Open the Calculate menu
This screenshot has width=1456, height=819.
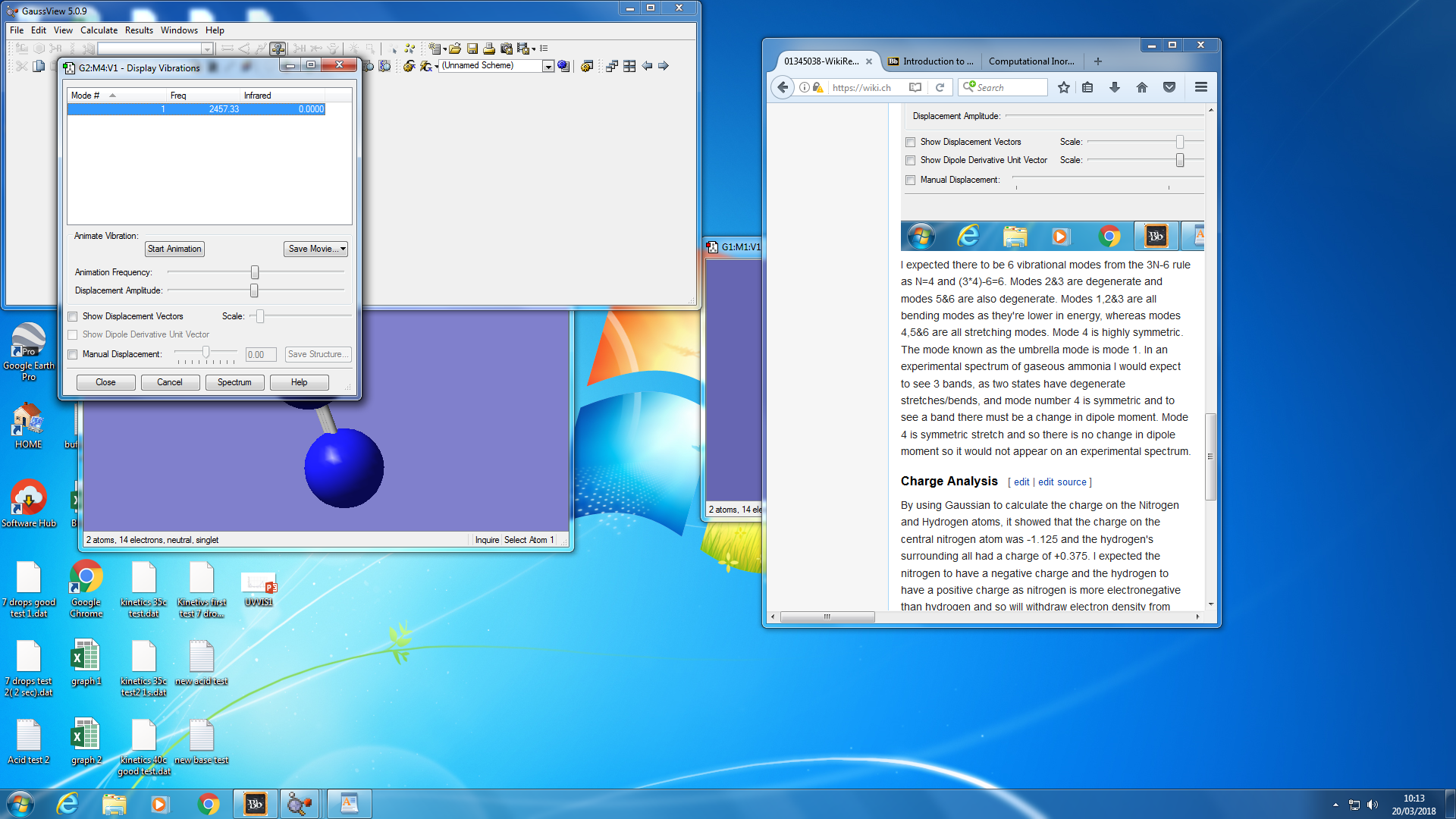(99, 30)
